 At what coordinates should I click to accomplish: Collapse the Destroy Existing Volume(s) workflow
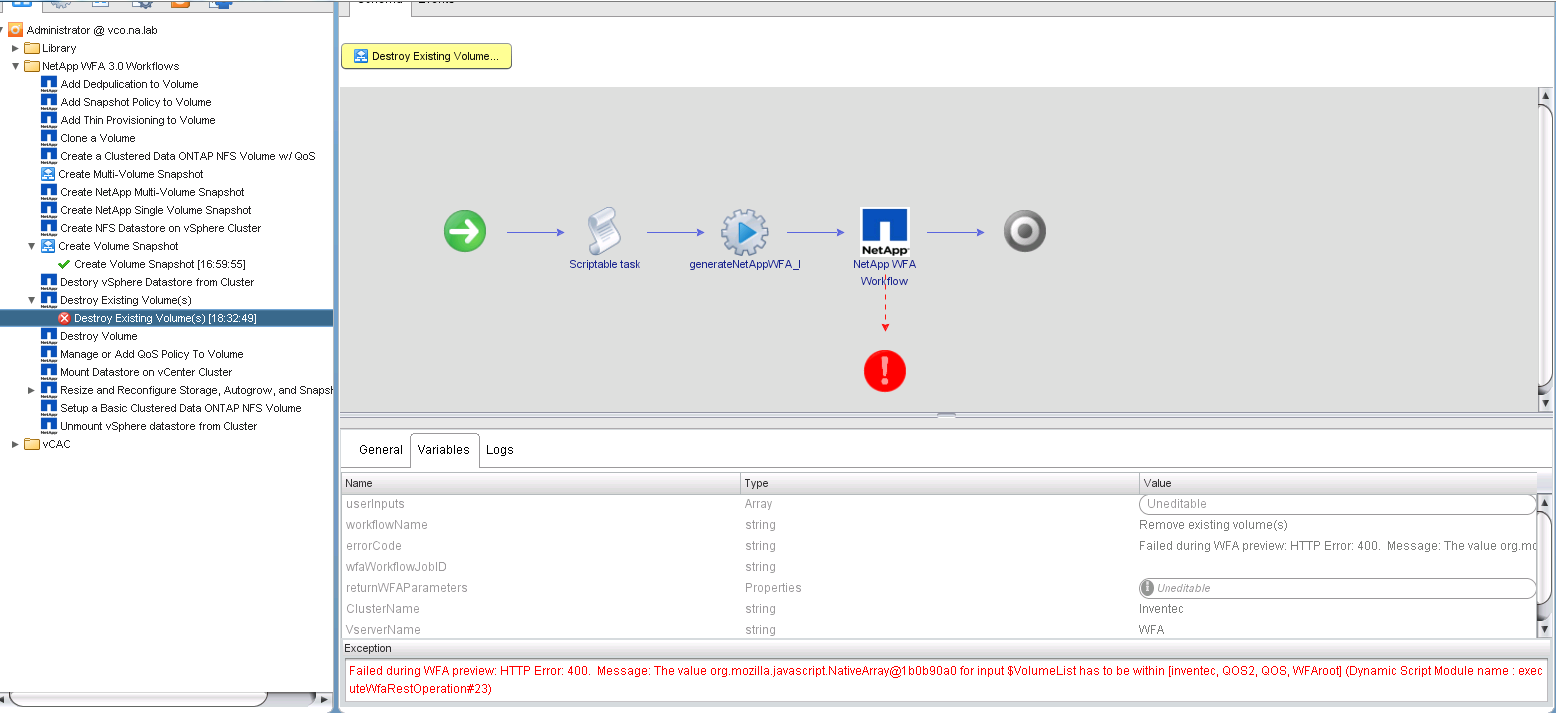click(x=31, y=300)
